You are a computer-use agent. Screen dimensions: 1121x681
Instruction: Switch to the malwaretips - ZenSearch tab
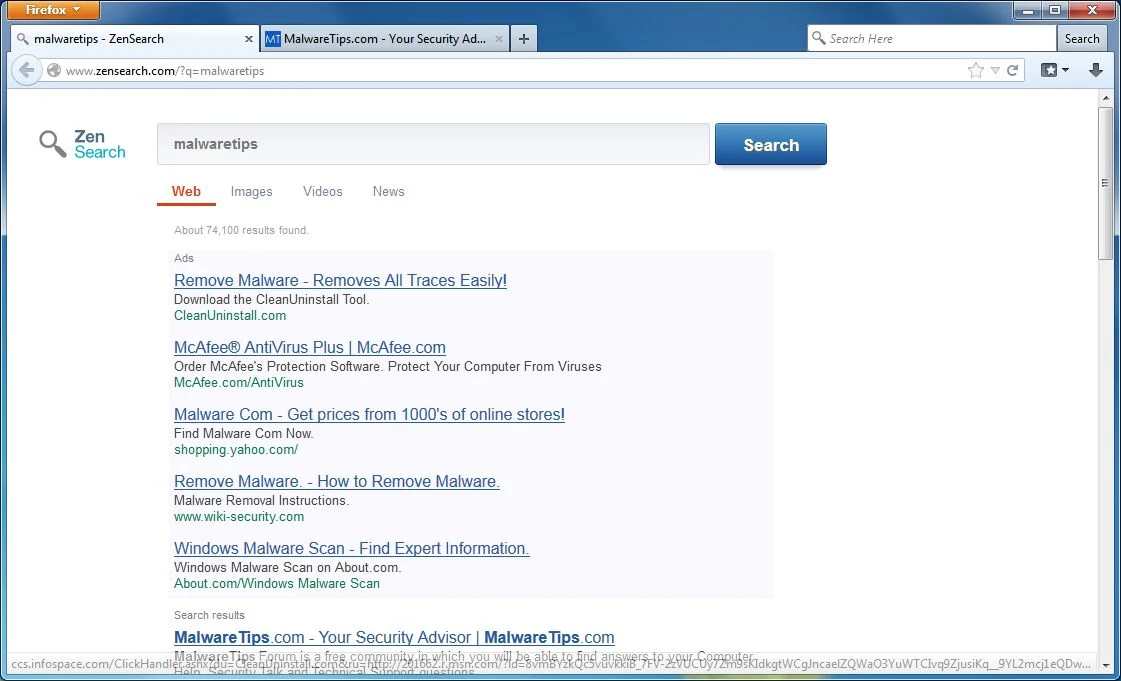point(134,39)
